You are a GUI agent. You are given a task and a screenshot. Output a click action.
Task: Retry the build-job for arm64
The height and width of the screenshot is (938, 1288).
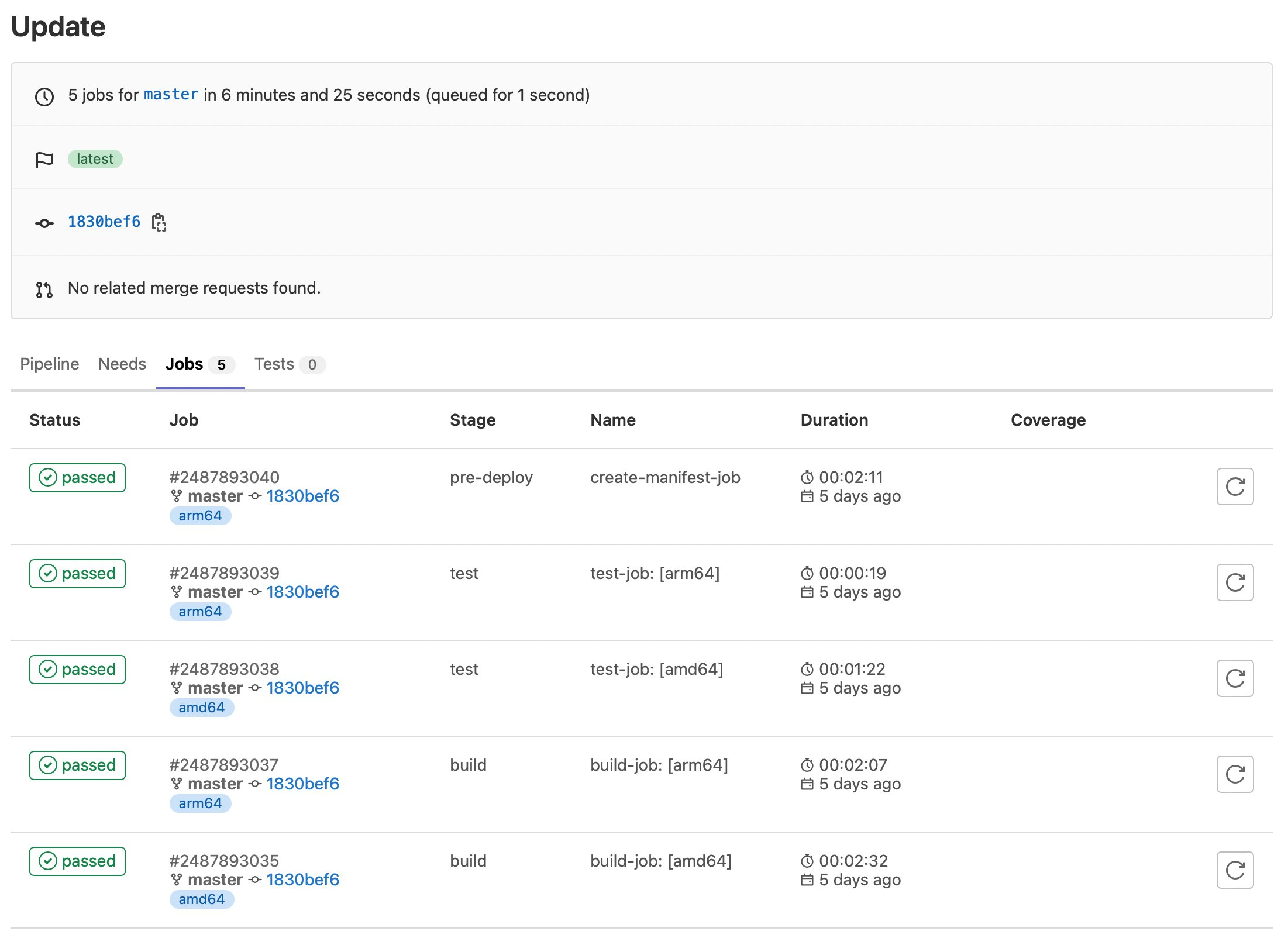tap(1235, 774)
